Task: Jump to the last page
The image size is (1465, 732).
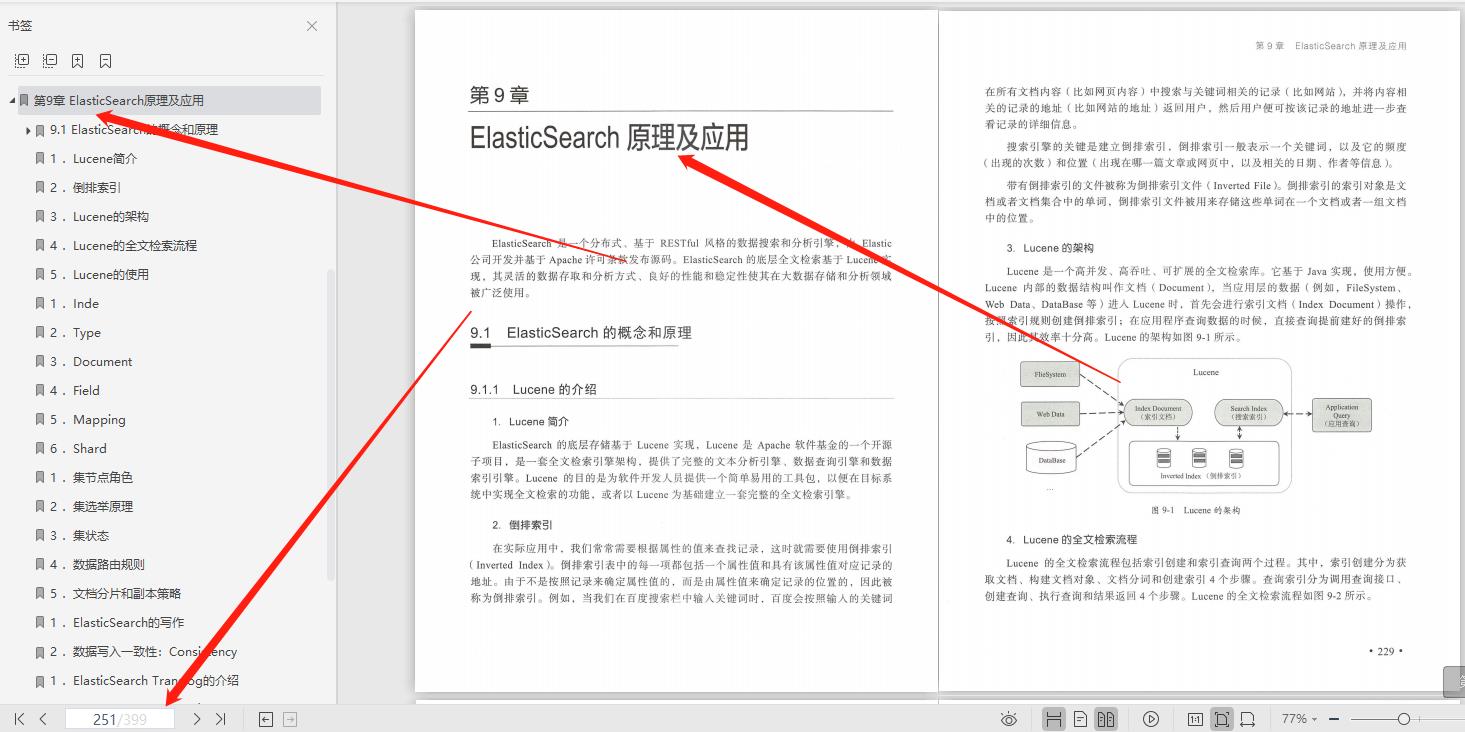Action: coord(221,719)
